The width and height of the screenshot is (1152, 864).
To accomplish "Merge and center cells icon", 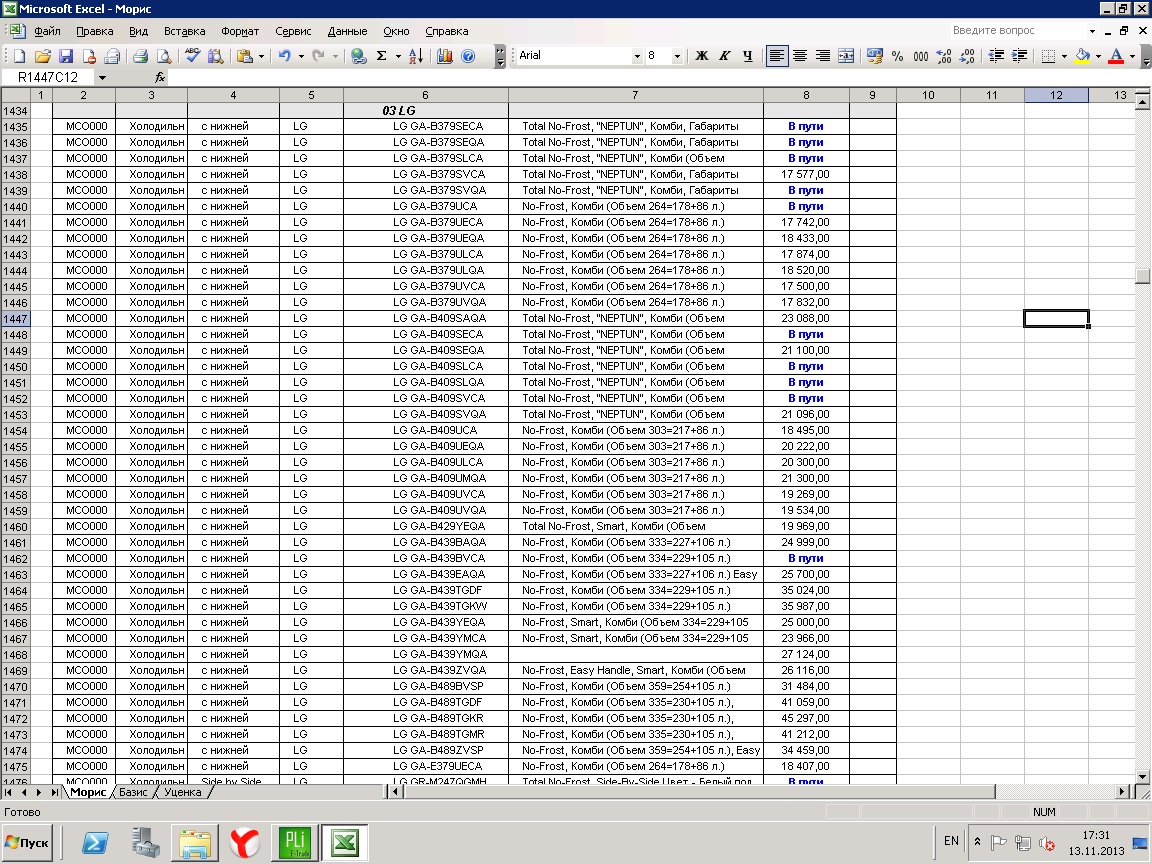I will click(x=846, y=56).
